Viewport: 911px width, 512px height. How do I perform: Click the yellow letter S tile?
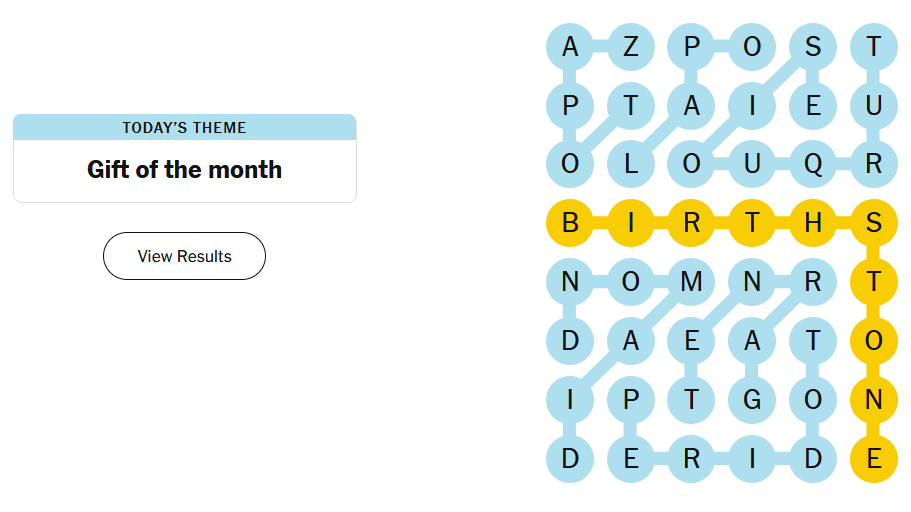873,223
